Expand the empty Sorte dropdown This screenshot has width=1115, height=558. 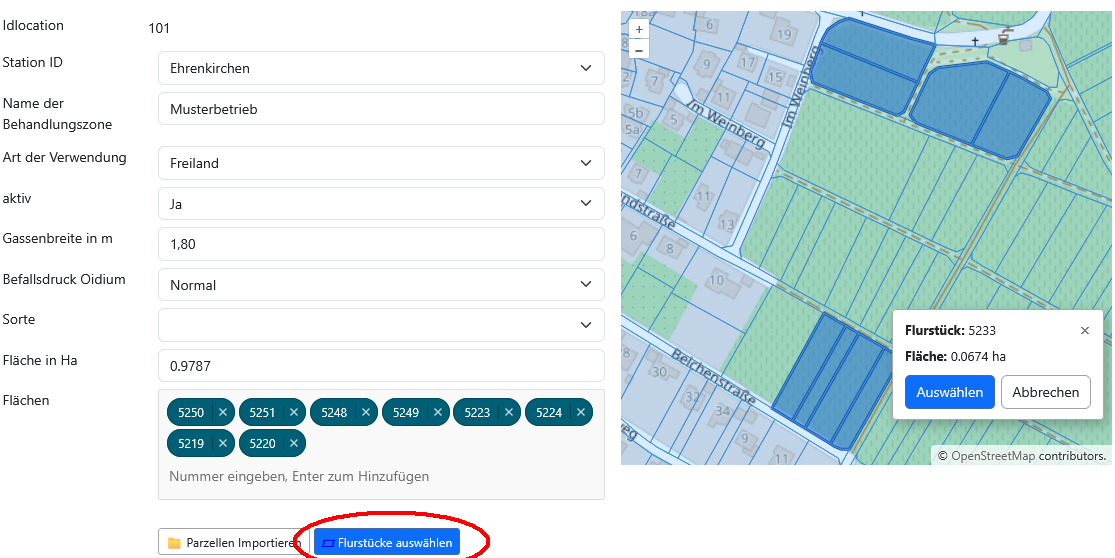381,325
